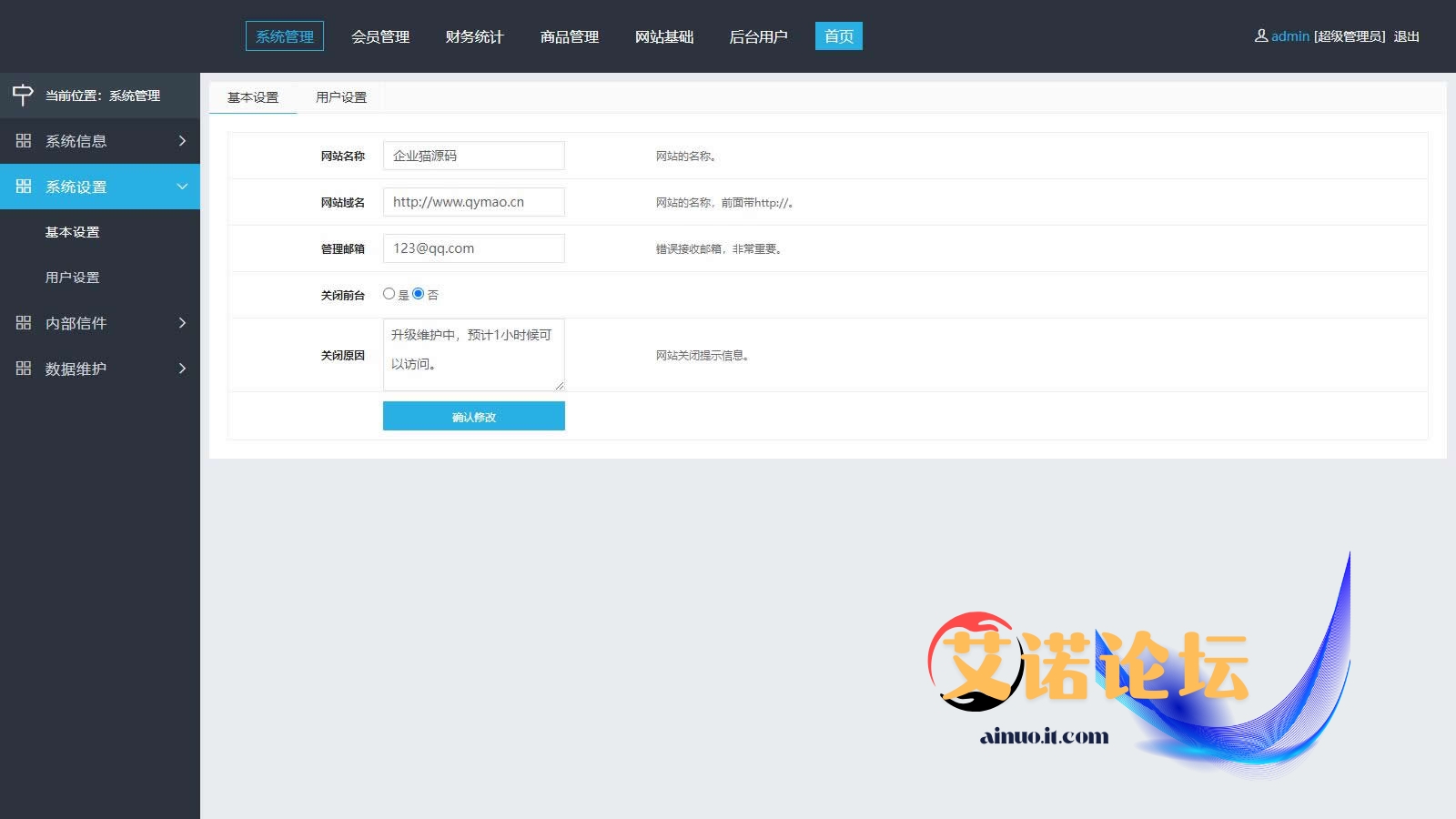Open the 网站基础 top menu
Screen dimensions: 1456x819
point(664,36)
